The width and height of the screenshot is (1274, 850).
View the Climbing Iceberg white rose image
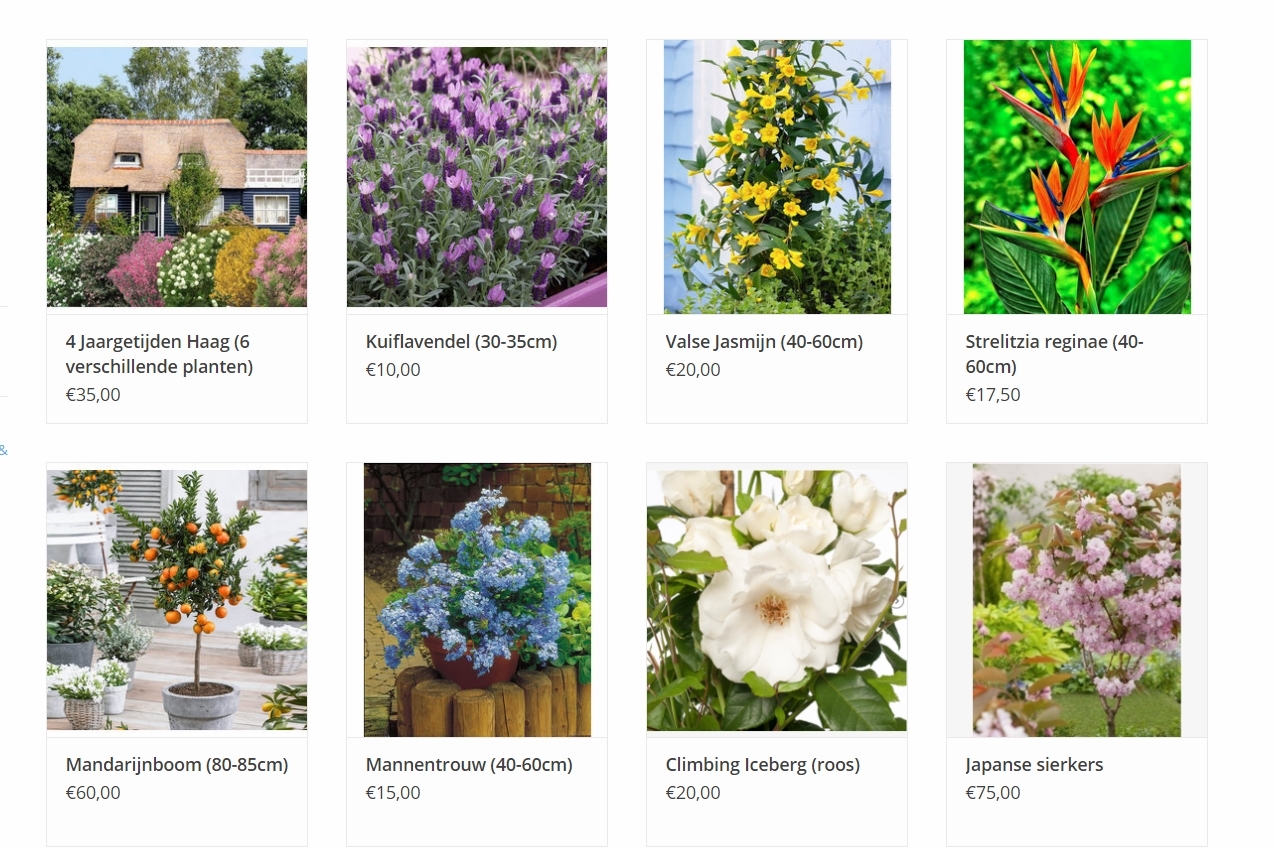[x=777, y=600]
